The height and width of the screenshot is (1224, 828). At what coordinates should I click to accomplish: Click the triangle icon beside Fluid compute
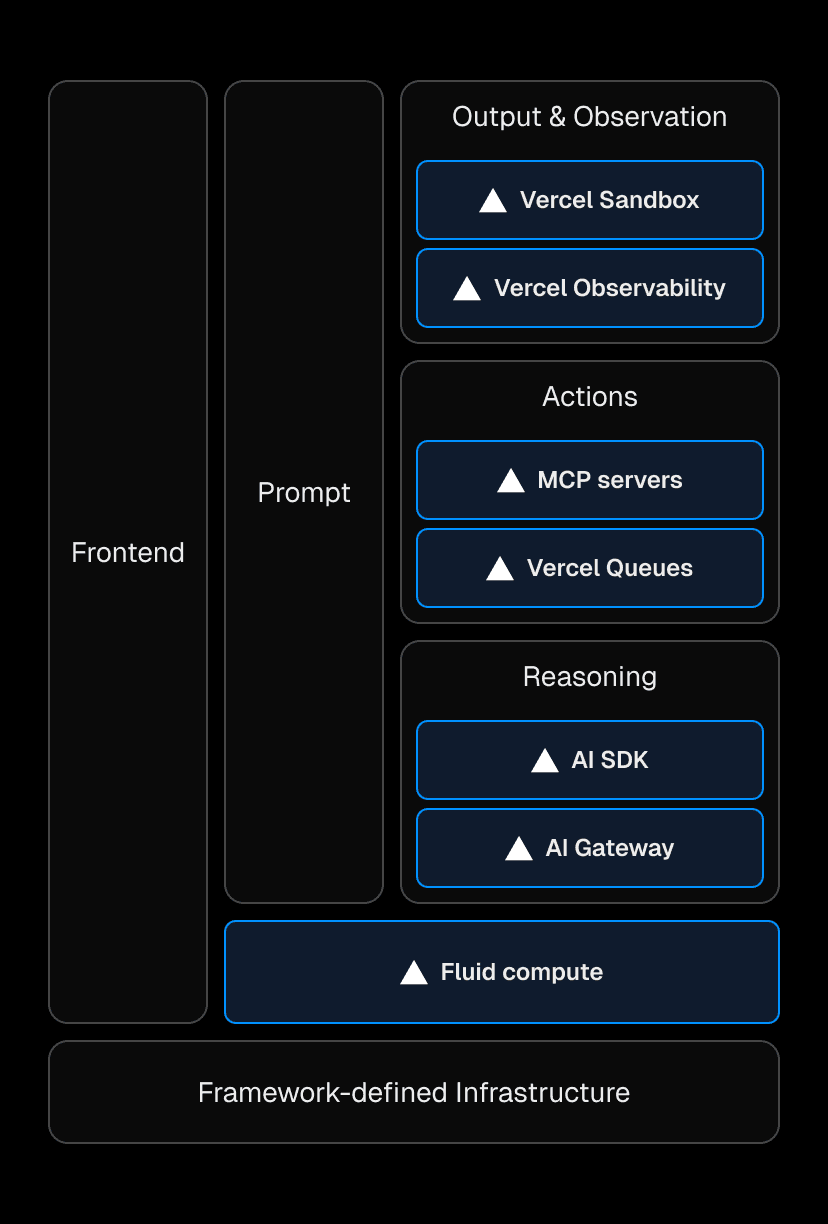(414, 973)
